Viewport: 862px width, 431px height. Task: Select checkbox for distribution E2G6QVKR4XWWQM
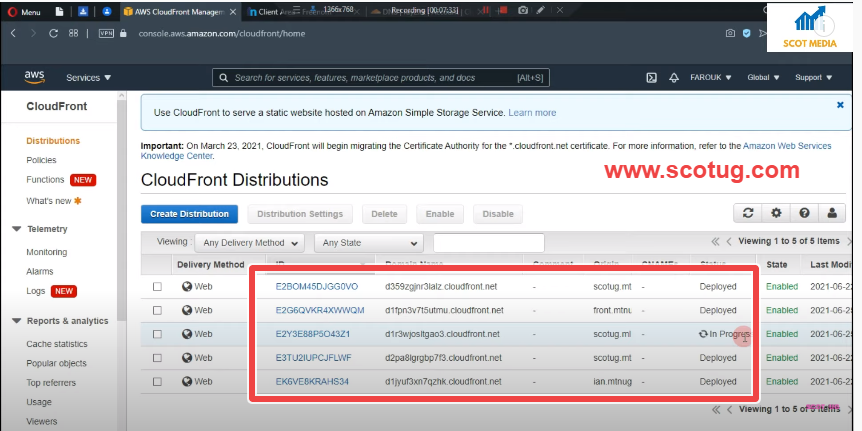(x=157, y=310)
